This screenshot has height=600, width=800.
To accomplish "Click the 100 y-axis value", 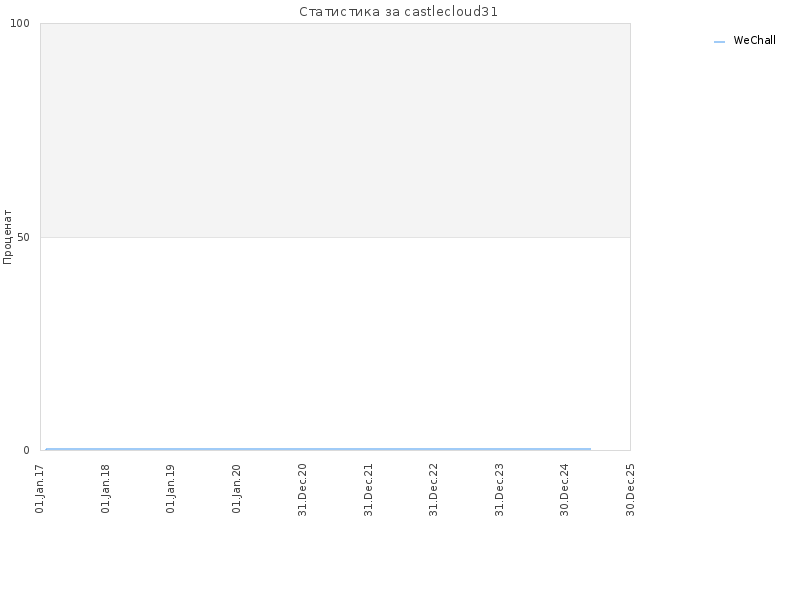I will (x=20, y=23).
